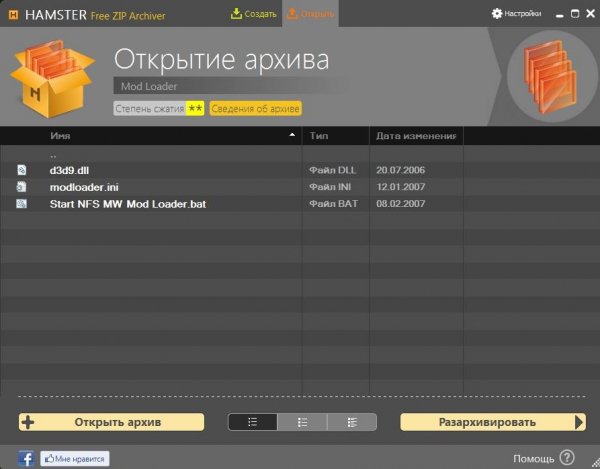The image size is (600, 469).
Task: Minimize the Hamster window
Action: pos(559,15)
